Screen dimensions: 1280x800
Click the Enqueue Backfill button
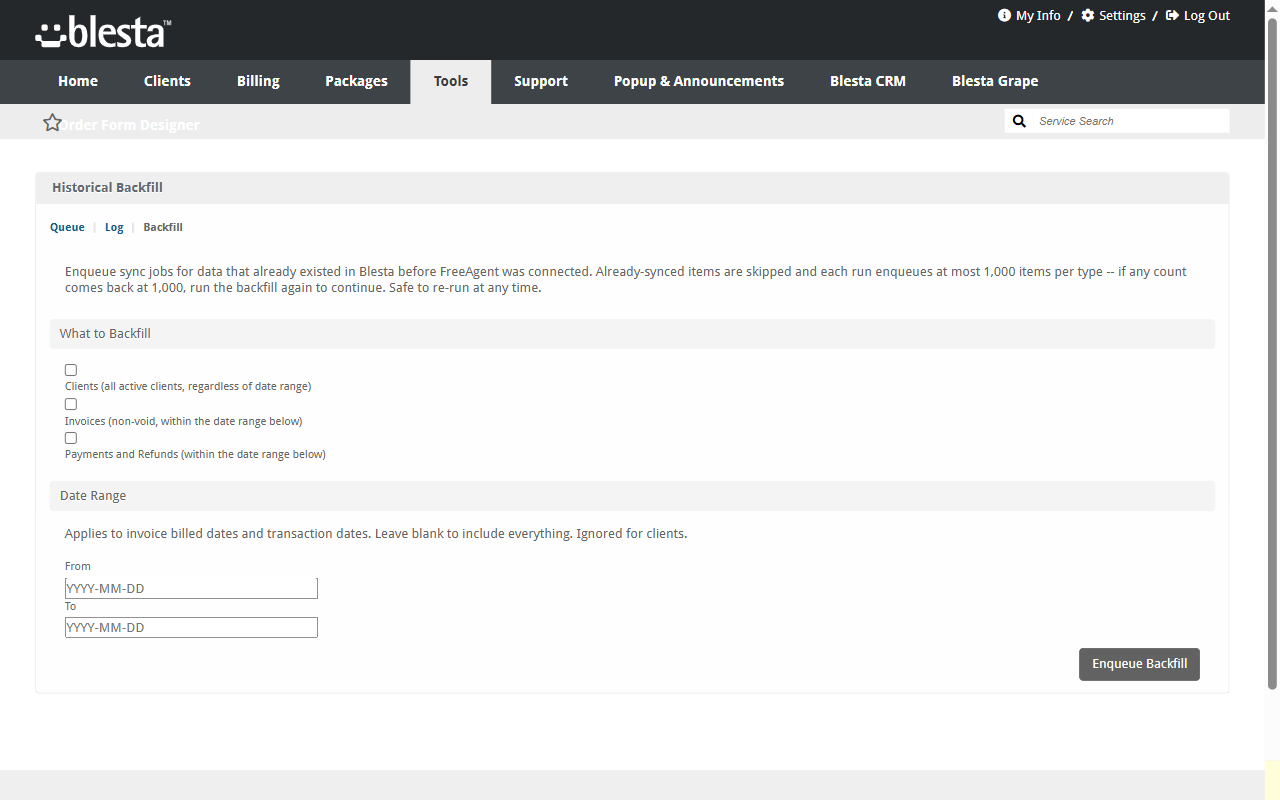click(1139, 664)
